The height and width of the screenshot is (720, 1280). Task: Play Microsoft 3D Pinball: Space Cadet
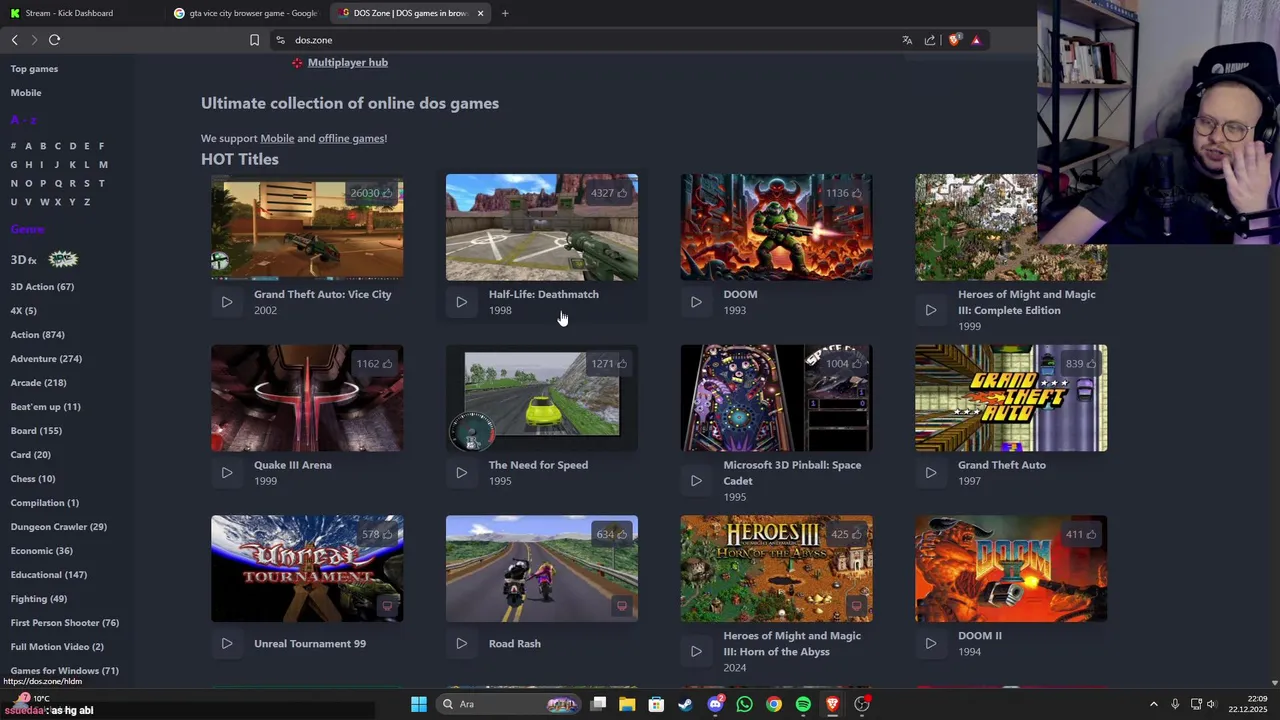pyautogui.click(x=696, y=481)
